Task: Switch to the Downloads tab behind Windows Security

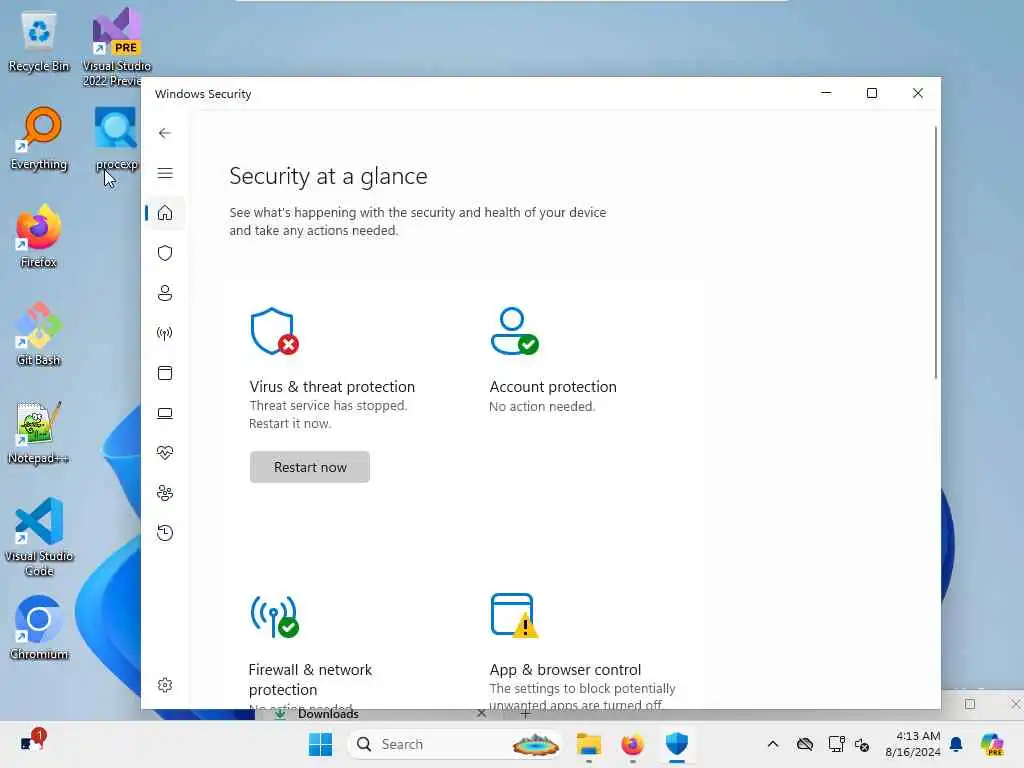Action: [x=328, y=714]
